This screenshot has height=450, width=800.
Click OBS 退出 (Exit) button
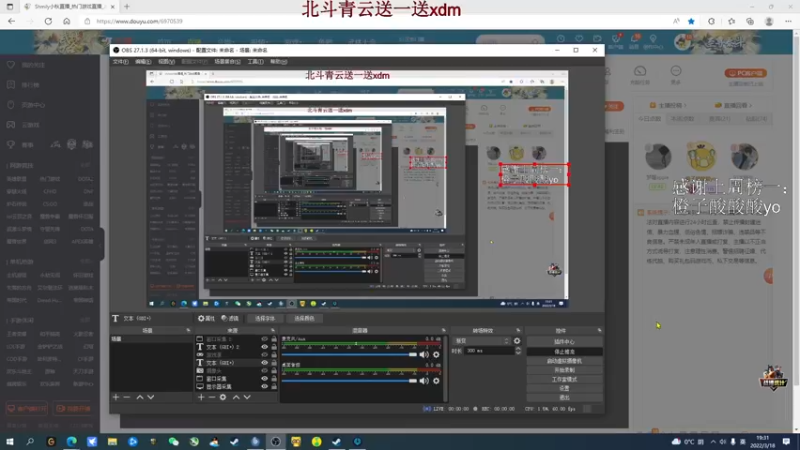click(564, 397)
